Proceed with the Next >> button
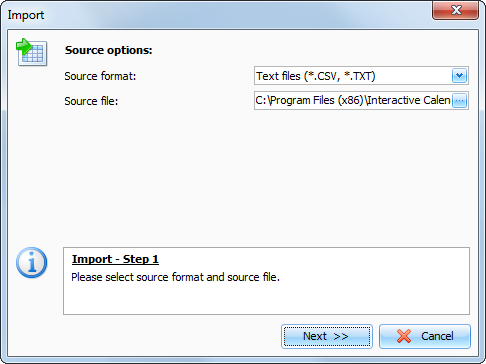The image size is (486, 364). coord(327,336)
